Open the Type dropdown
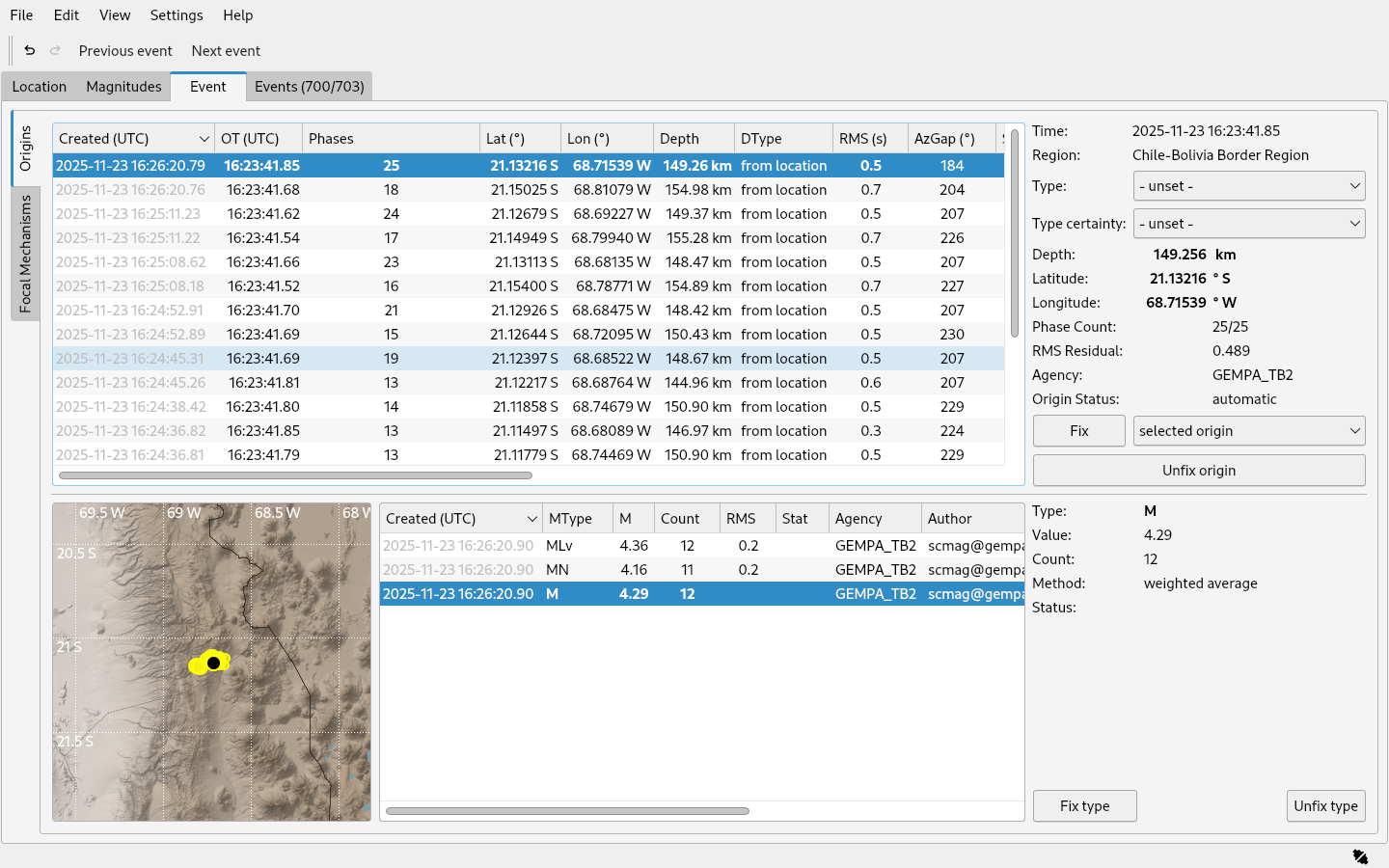The height and width of the screenshot is (868, 1389). click(x=1249, y=186)
